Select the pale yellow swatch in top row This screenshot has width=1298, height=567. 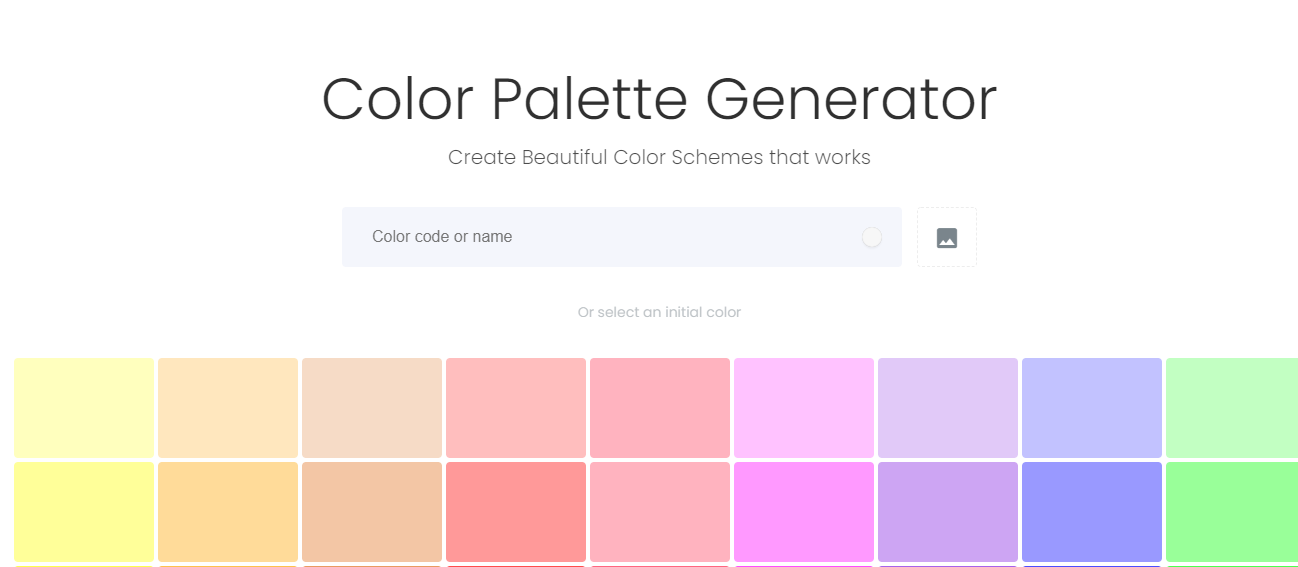[84, 408]
